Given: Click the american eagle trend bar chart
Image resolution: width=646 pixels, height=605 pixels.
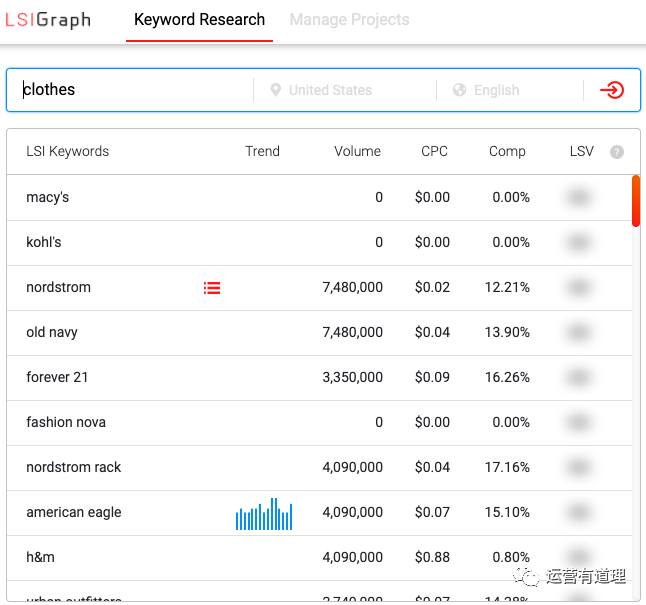Looking at the screenshot, I should tap(264, 514).
